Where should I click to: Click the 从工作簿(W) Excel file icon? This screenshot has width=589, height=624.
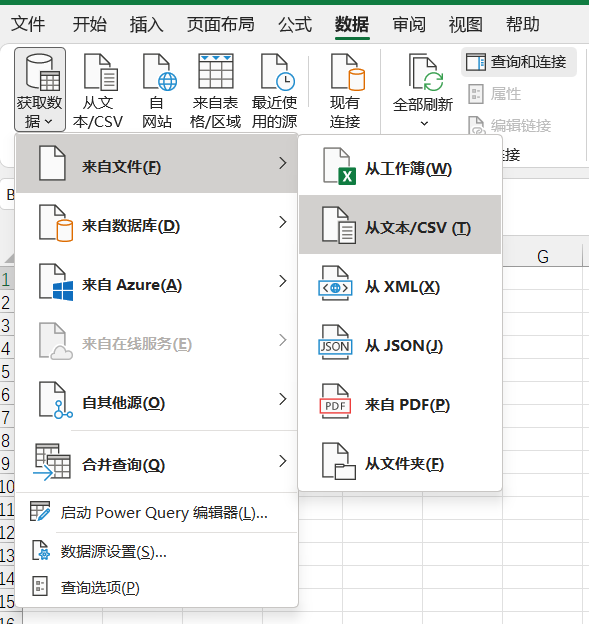coord(339,166)
